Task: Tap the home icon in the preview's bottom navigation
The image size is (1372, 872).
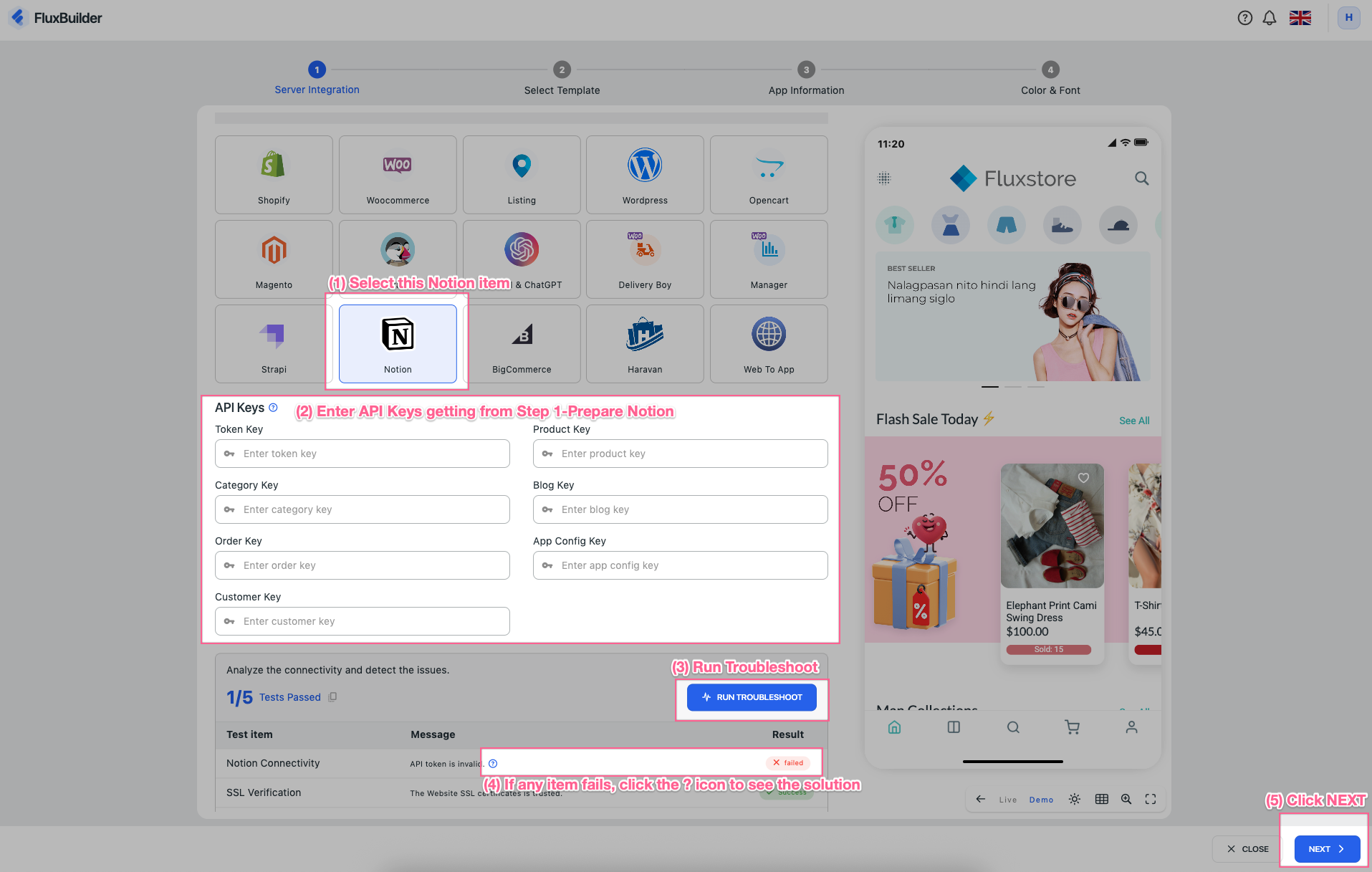Action: [x=894, y=727]
